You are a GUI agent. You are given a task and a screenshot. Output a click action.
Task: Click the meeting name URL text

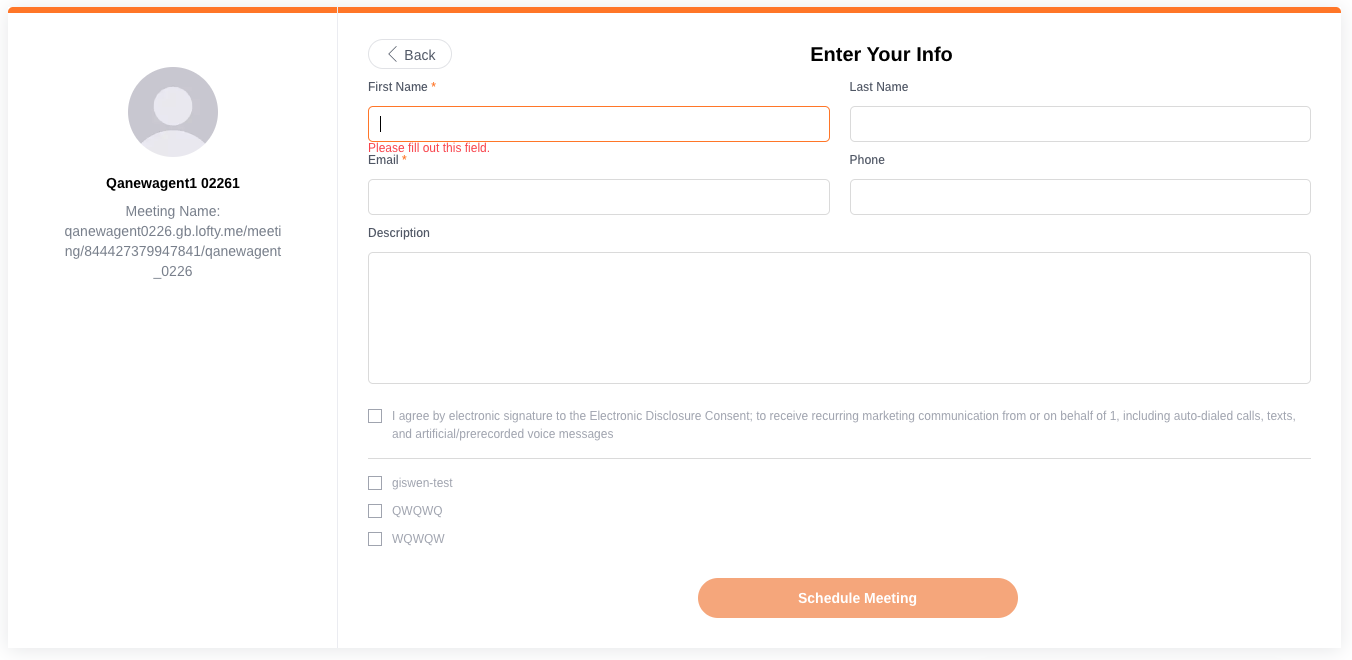[x=173, y=241]
